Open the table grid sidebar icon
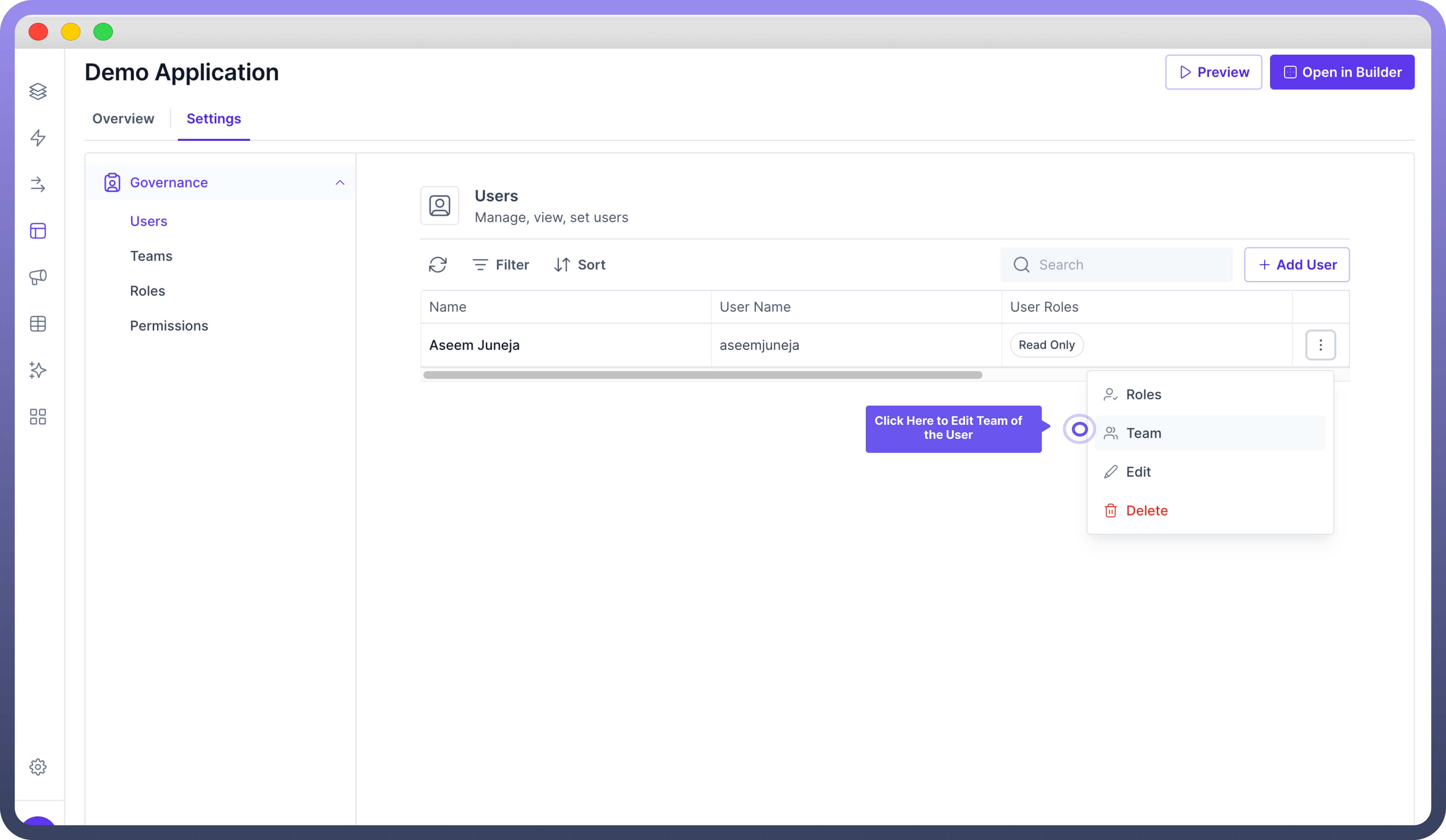This screenshot has height=840, width=1446. click(38, 324)
